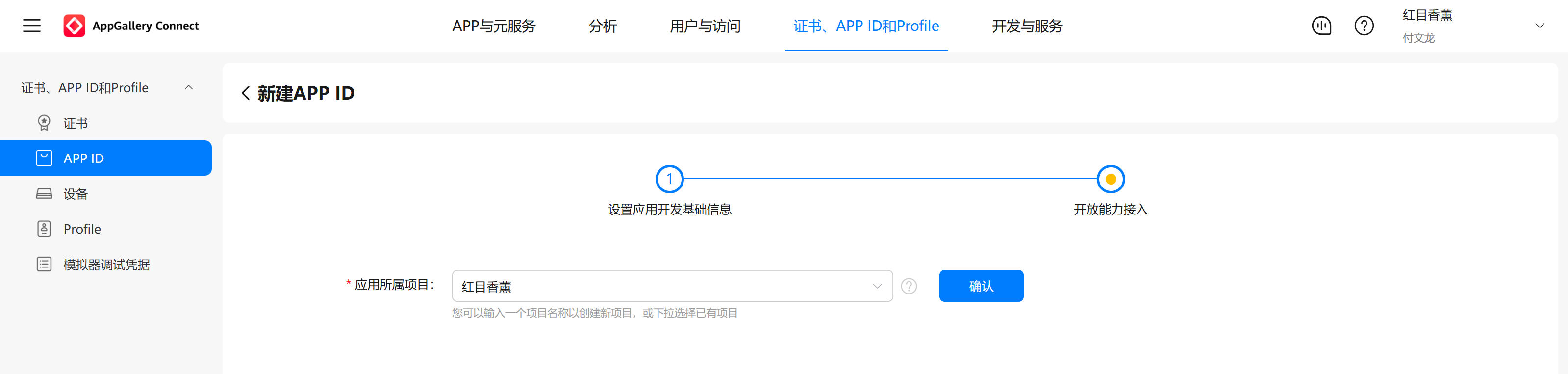Go to the 用户与访问 top tab
The width and height of the screenshot is (1568, 374).
click(x=705, y=26)
